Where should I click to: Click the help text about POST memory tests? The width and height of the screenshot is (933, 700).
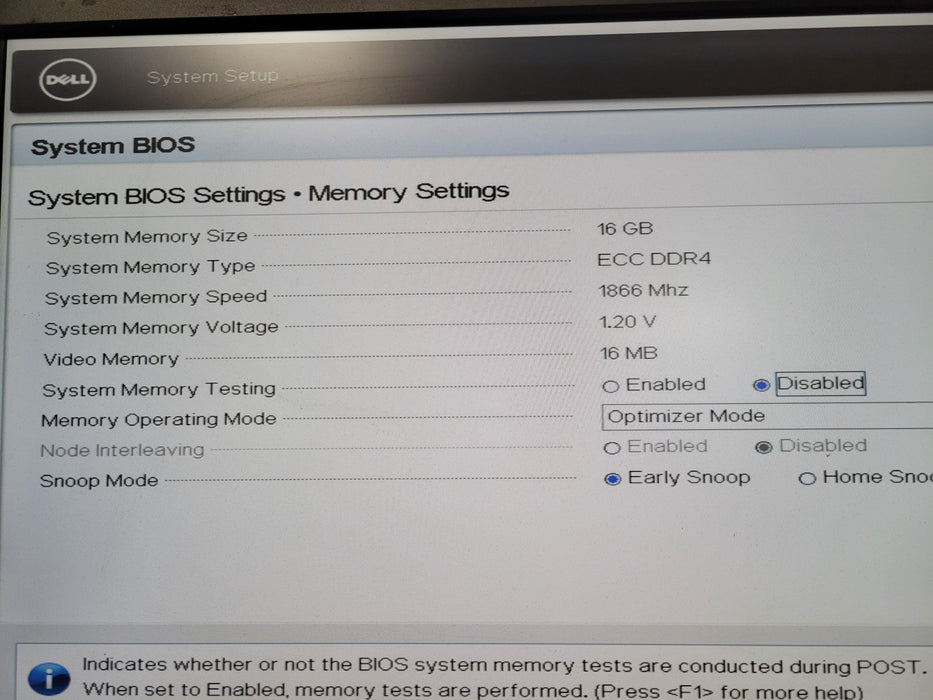pyautogui.click(x=505, y=678)
